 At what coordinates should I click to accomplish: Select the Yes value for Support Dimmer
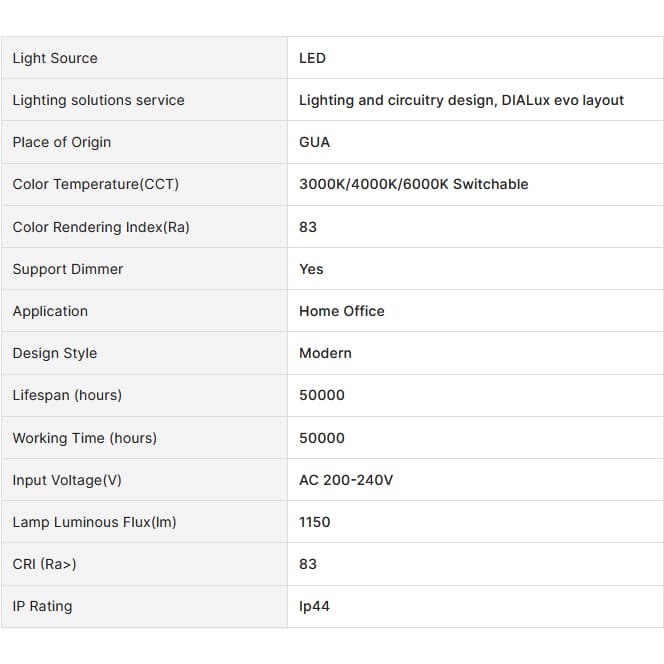coord(311,269)
